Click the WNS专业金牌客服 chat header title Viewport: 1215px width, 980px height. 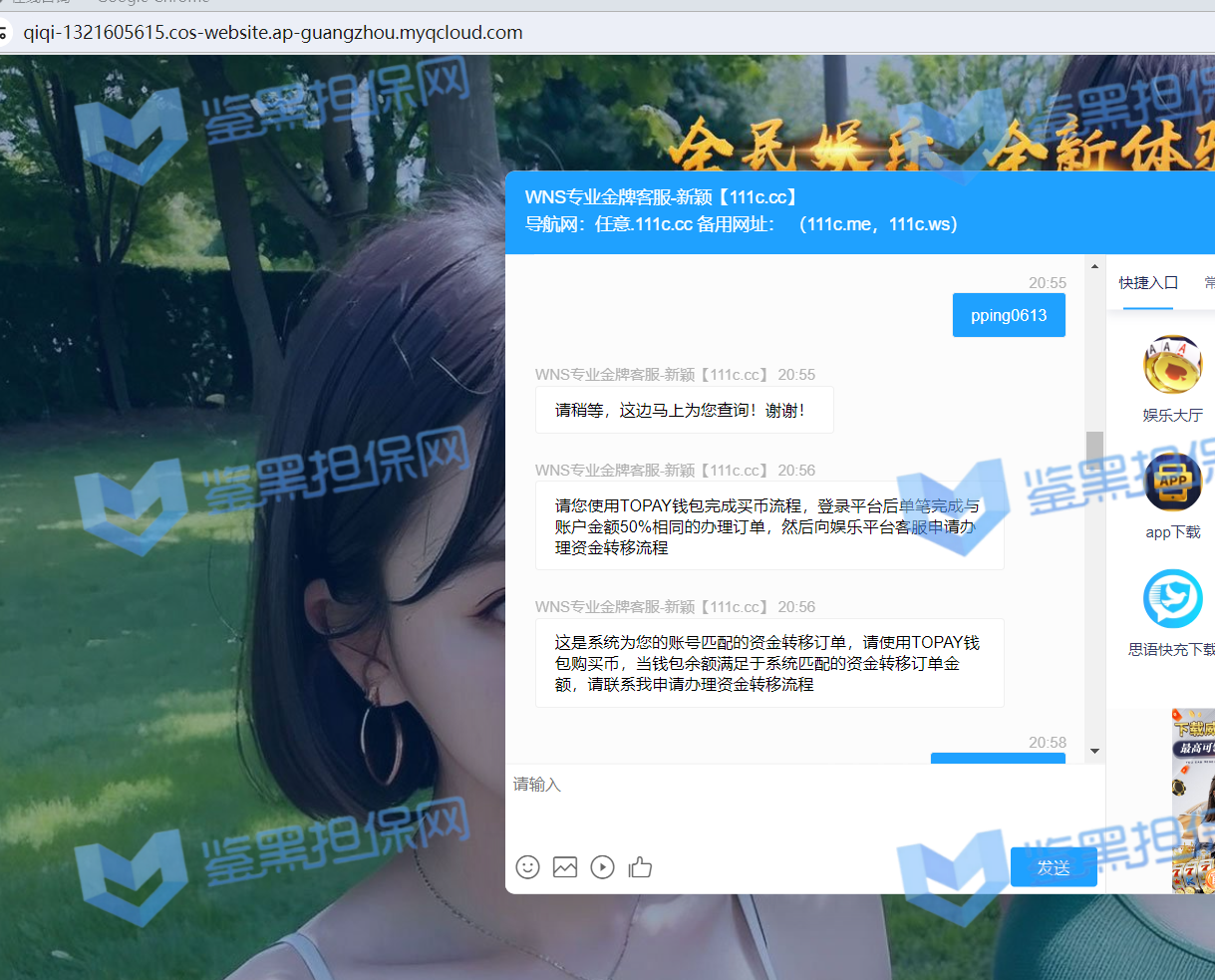click(x=662, y=197)
